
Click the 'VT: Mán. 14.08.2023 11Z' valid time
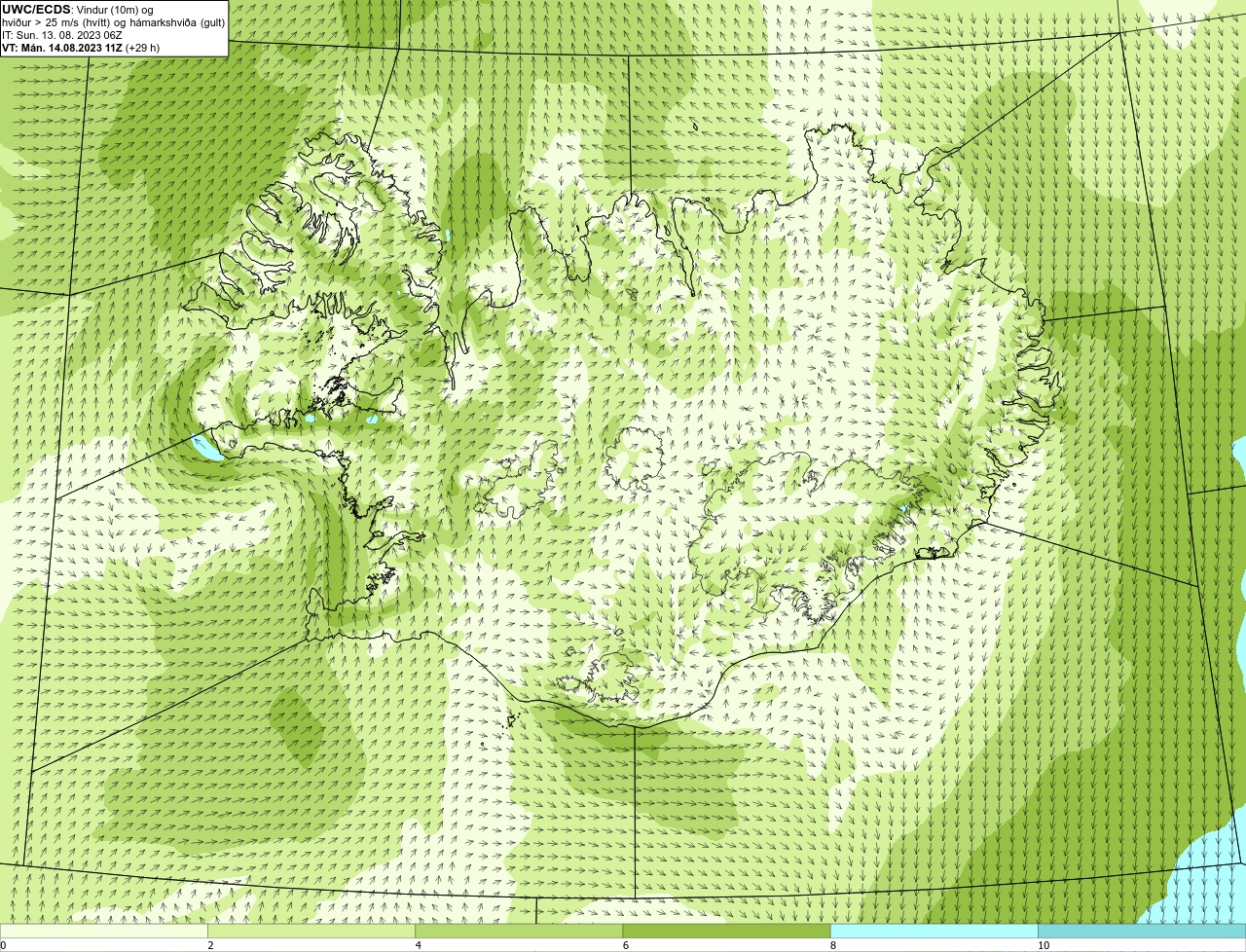[81, 47]
